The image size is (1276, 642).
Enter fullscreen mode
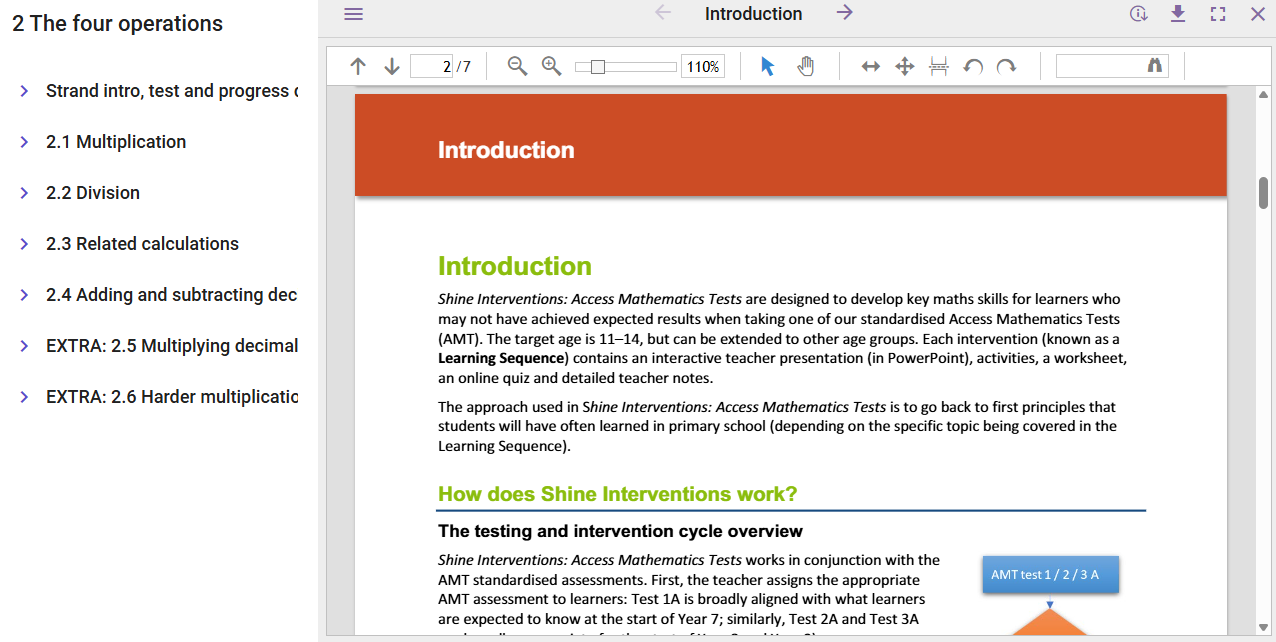(1218, 14)
